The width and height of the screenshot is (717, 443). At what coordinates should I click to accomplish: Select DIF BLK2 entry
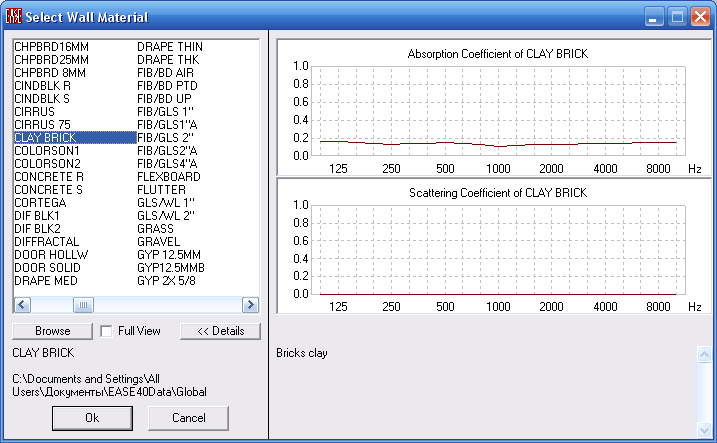point(37,229)
